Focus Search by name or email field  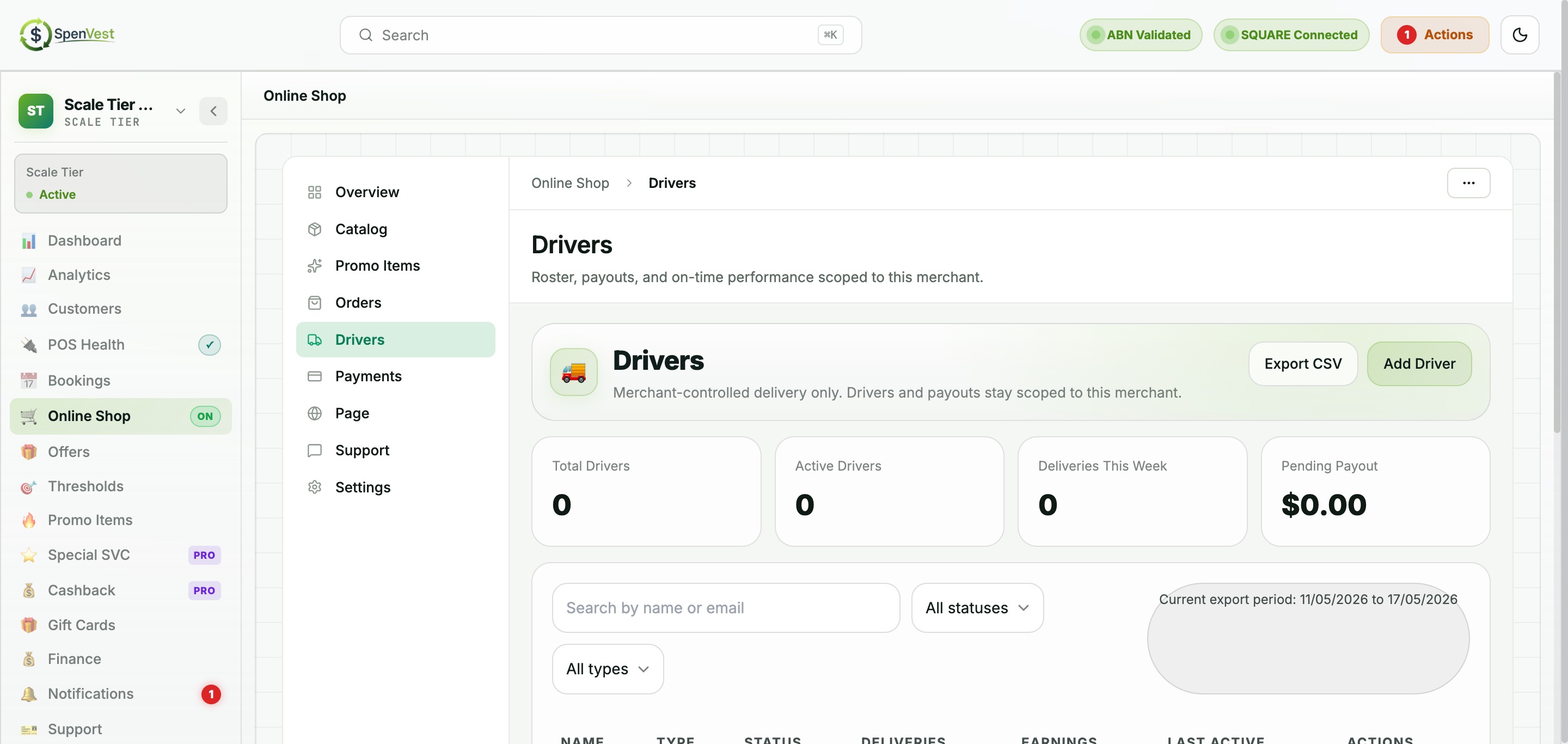coord(726,608)
